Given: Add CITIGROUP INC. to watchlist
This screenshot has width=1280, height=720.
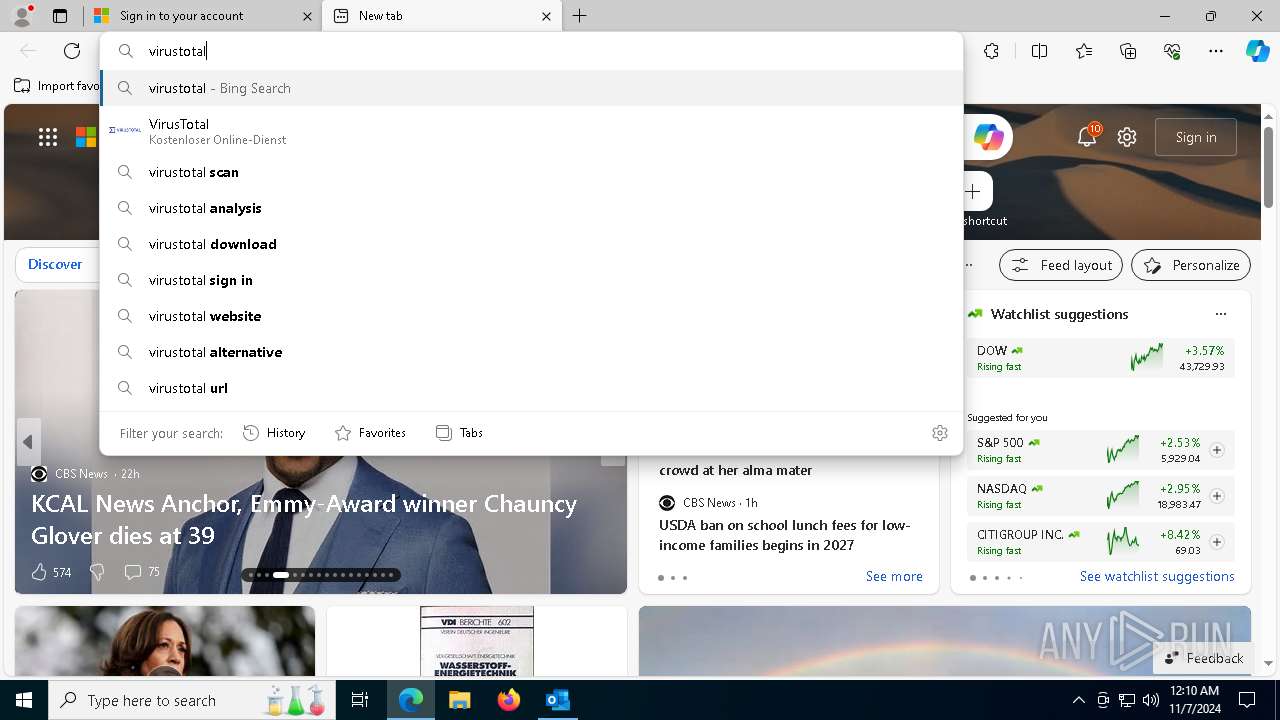Looking at the screenshot, I should 1217,542.
